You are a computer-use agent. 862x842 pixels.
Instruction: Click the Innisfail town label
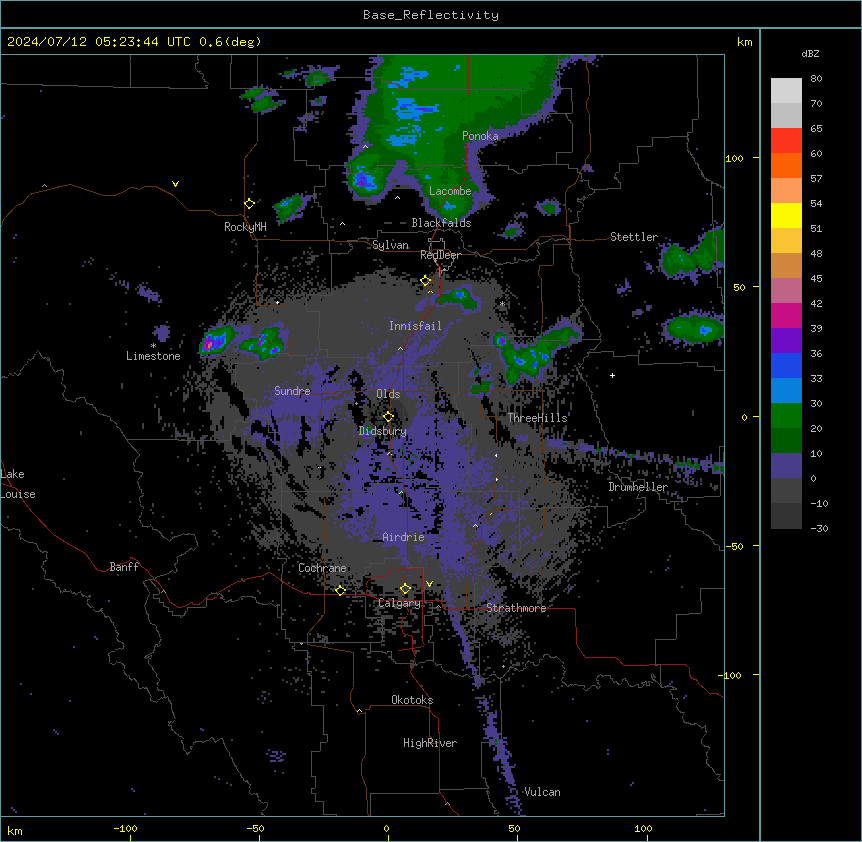click(415, 326)
